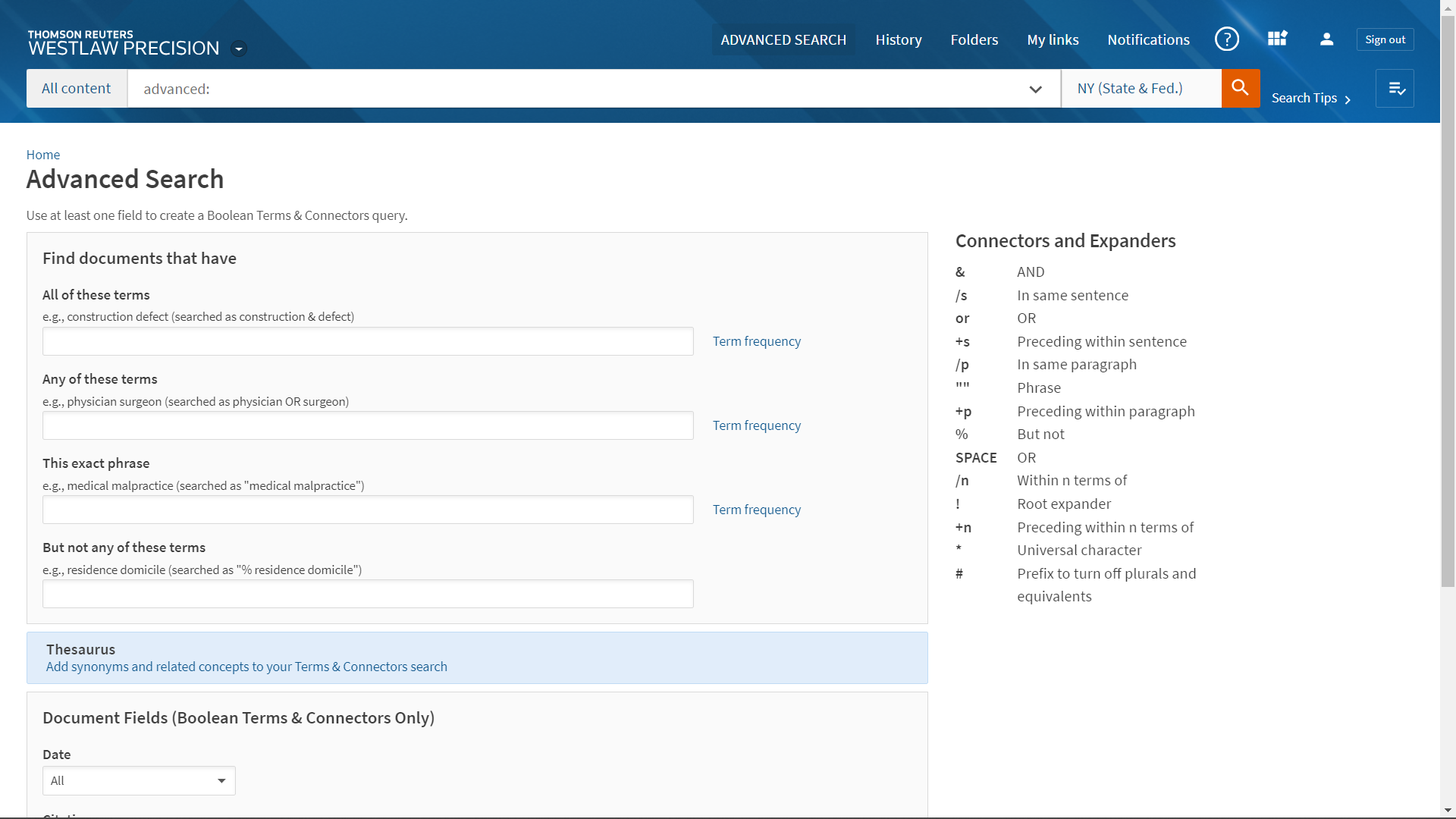Viewport: 1456px width, 819px height.
Task: Click the page vertical scrollbar
Action: tap(1448, 303)
